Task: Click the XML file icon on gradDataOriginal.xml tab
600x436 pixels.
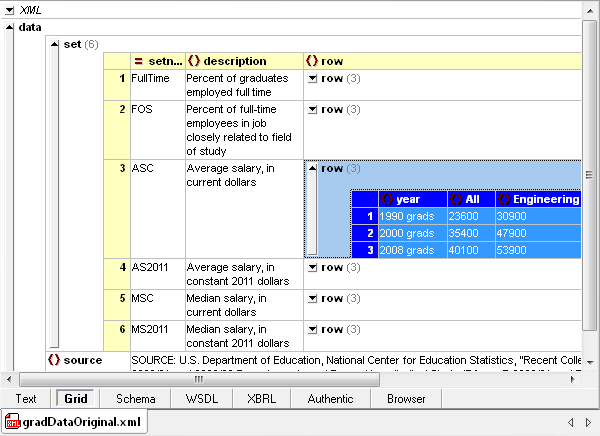Action: pyautogui.click(x=13, y=422)
